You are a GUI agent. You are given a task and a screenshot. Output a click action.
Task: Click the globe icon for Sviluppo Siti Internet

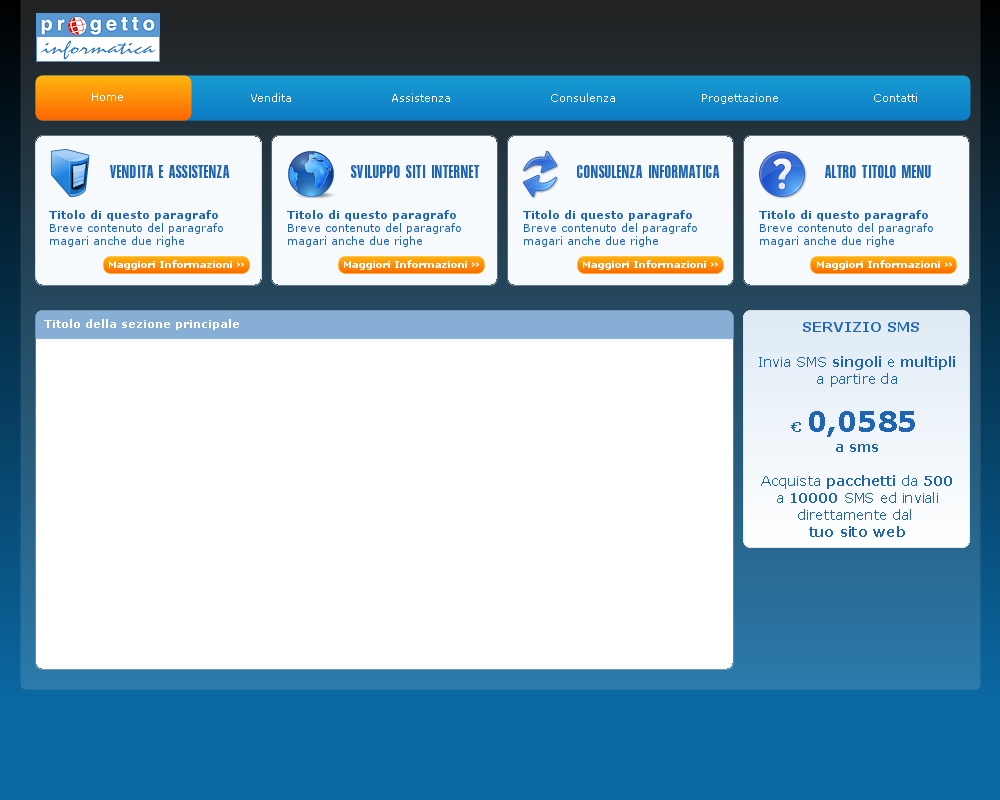coord(311,174)
